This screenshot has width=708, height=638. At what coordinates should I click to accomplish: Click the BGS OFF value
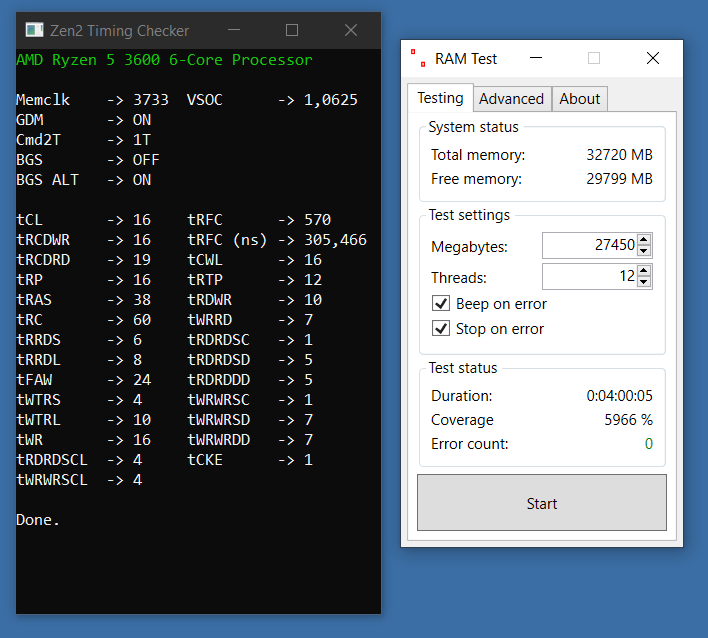(x=146, y=160)
